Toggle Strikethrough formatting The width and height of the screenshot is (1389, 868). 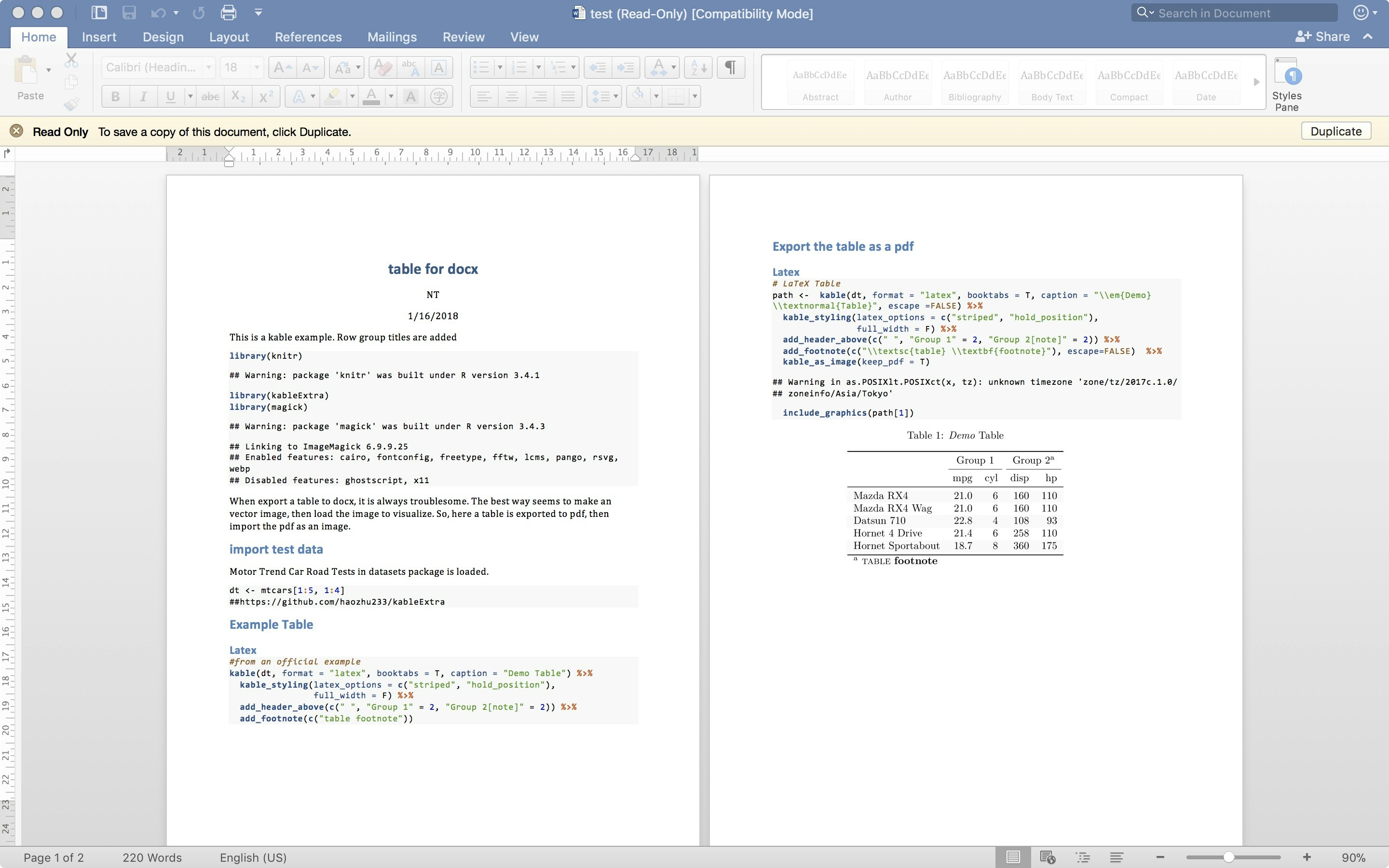210,96
